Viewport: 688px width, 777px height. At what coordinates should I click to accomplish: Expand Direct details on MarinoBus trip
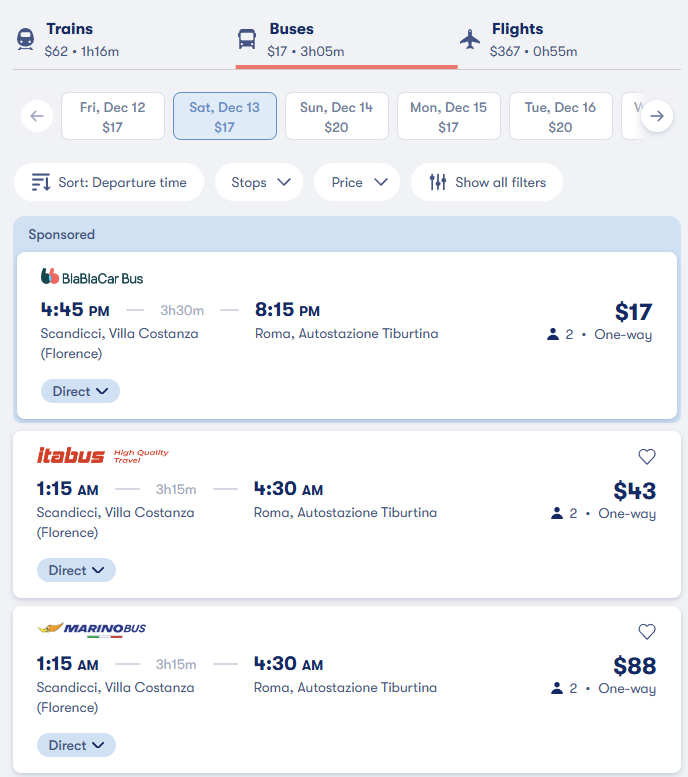tap(76, 745)
